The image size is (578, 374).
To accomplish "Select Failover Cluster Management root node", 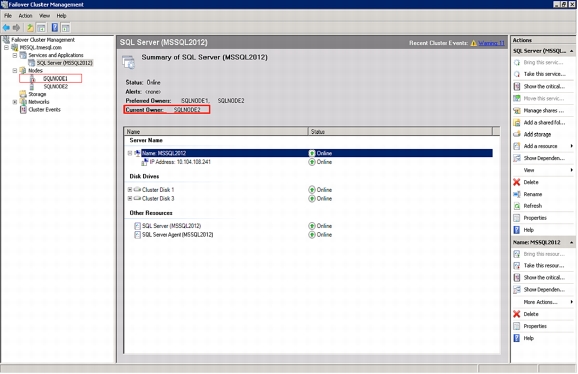I will [x=43, y=39].
